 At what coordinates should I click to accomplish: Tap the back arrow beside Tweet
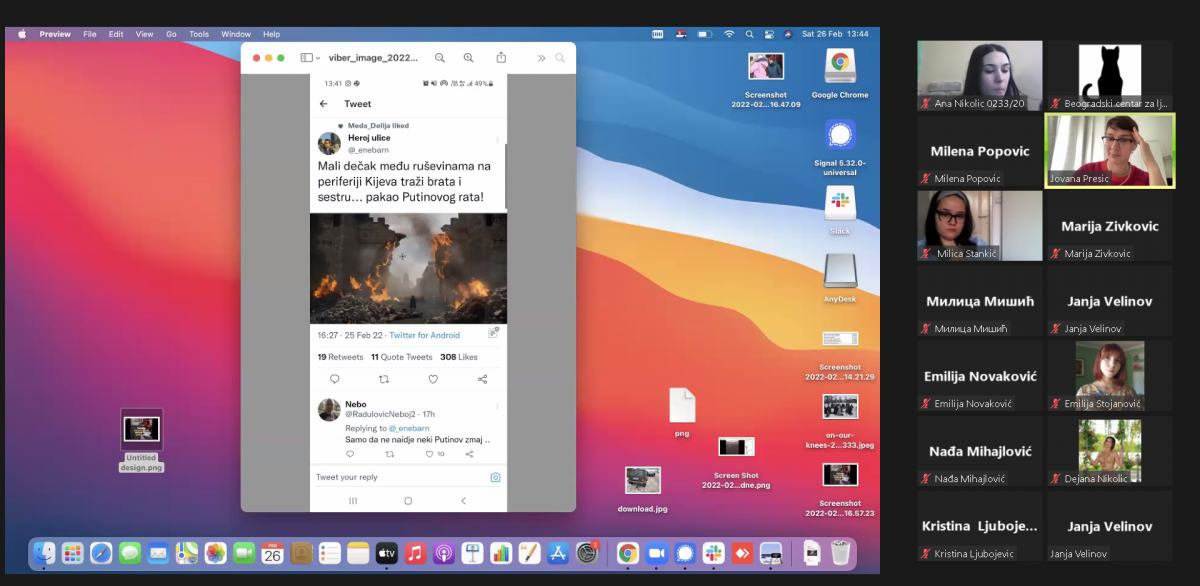coord(323,104)
